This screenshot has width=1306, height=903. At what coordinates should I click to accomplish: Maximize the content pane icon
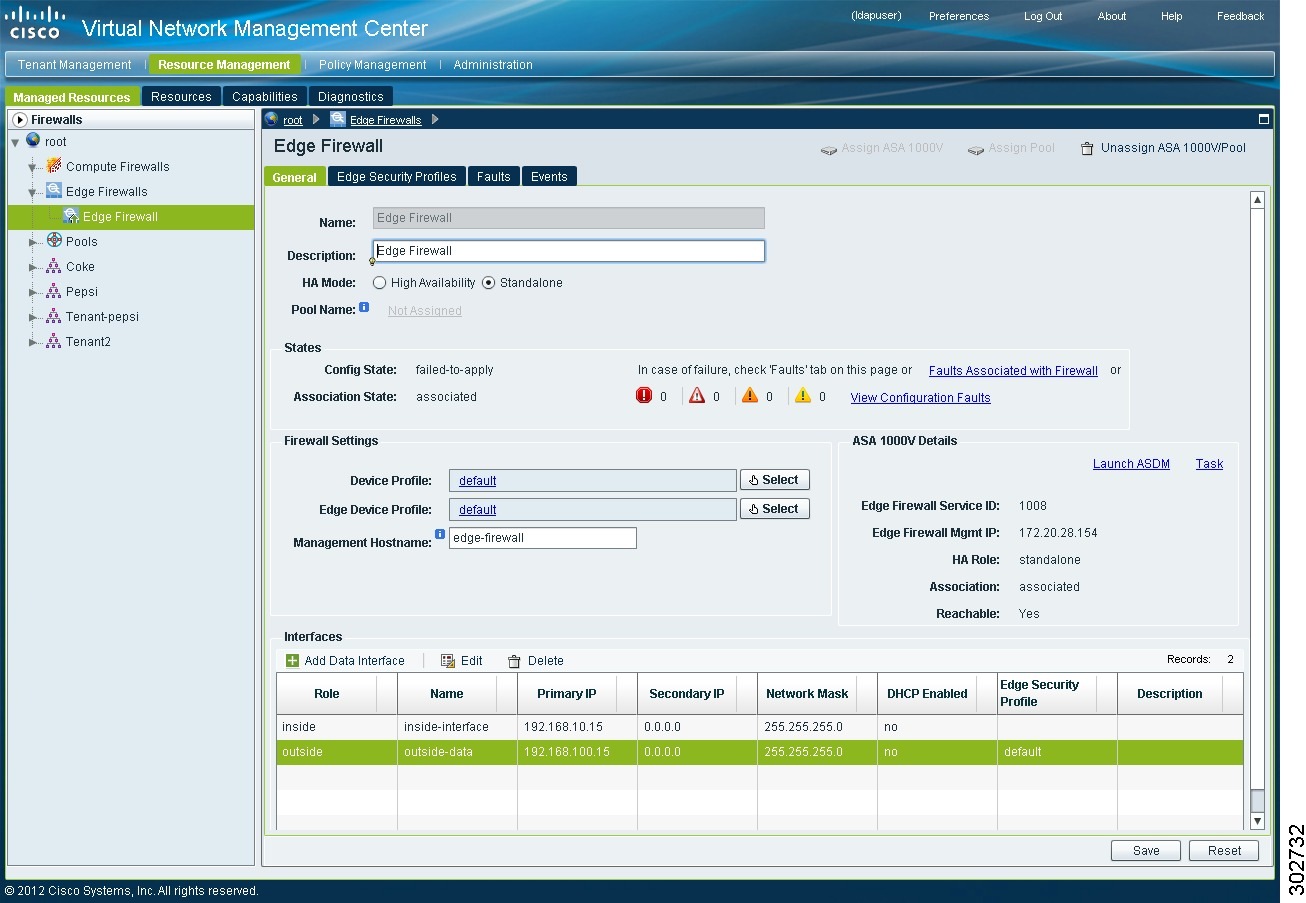[1263, 119]
